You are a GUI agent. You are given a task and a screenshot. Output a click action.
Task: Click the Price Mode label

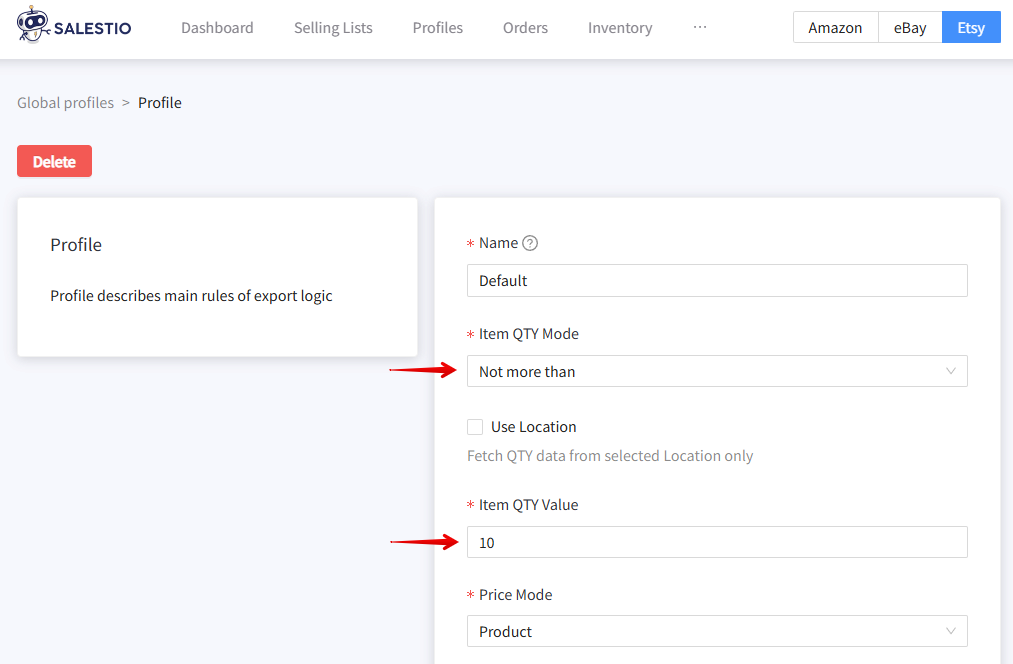click(x=516, y=595)
